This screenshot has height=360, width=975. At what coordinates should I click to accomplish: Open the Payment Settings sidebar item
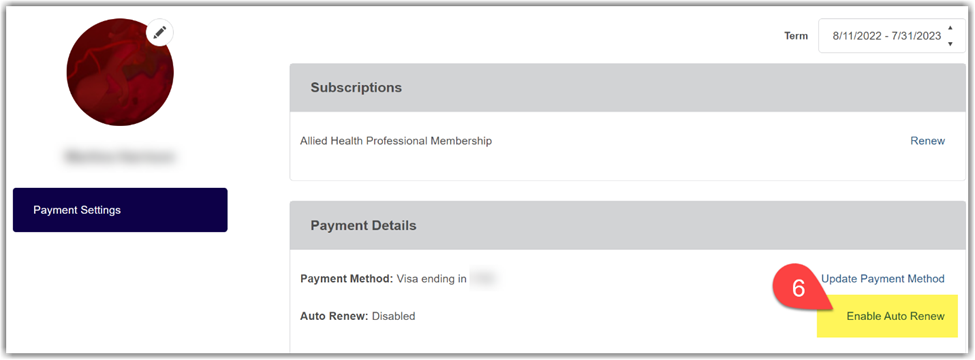120,210
